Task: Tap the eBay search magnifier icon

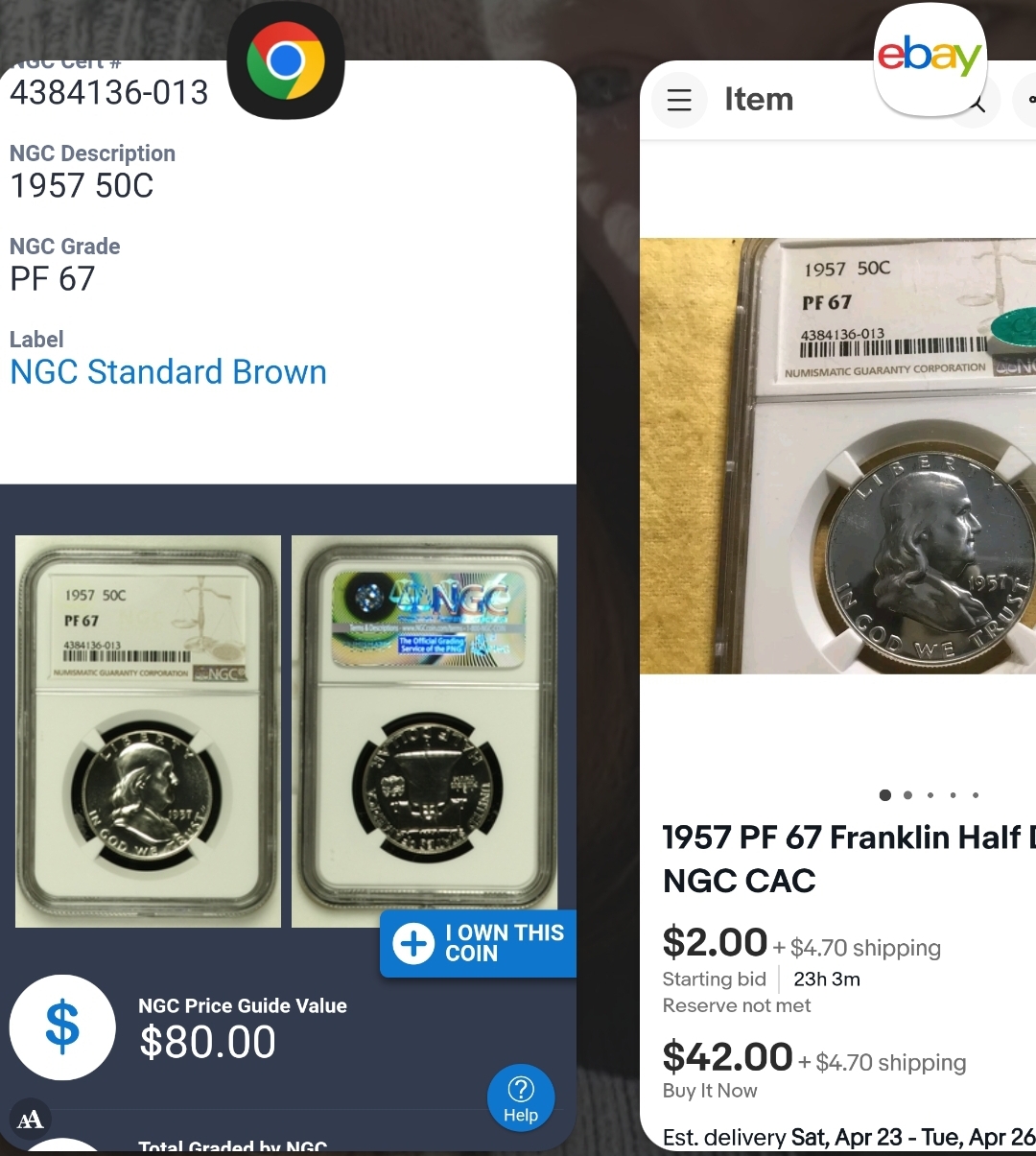Action: [x=976, y=101]
